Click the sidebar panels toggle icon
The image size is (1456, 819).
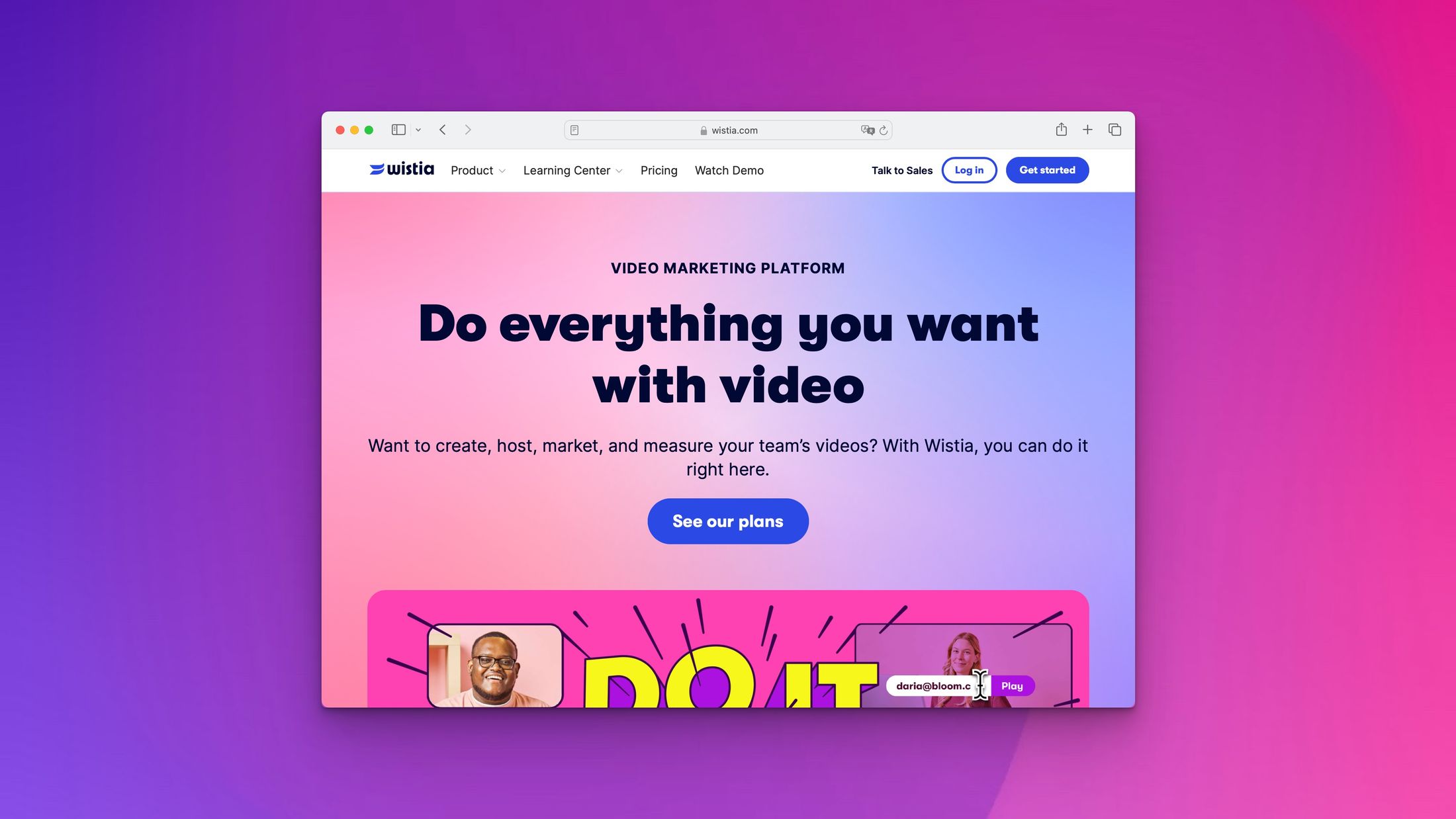pos(397,129)
